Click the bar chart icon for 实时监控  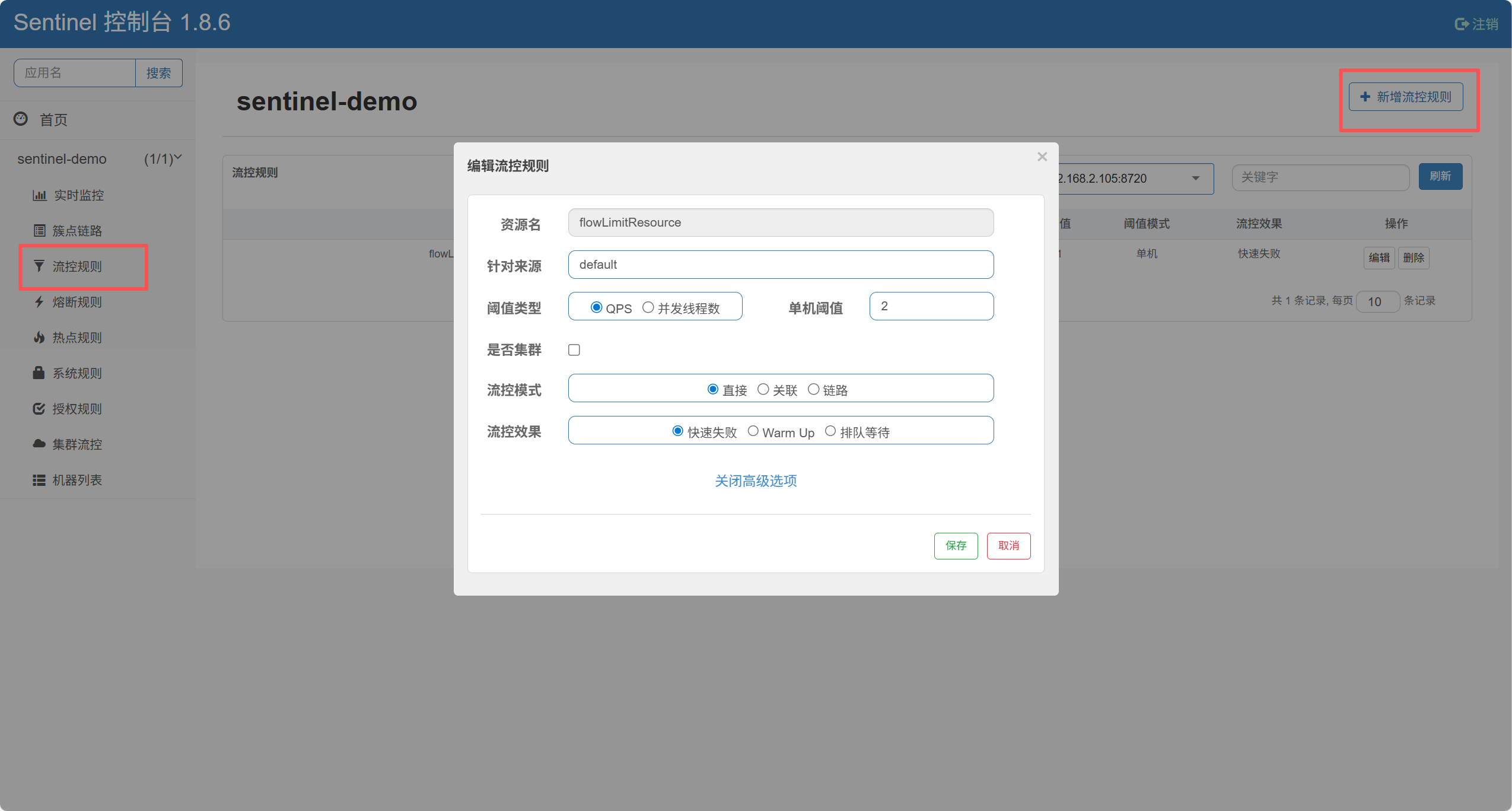point(39,195)
